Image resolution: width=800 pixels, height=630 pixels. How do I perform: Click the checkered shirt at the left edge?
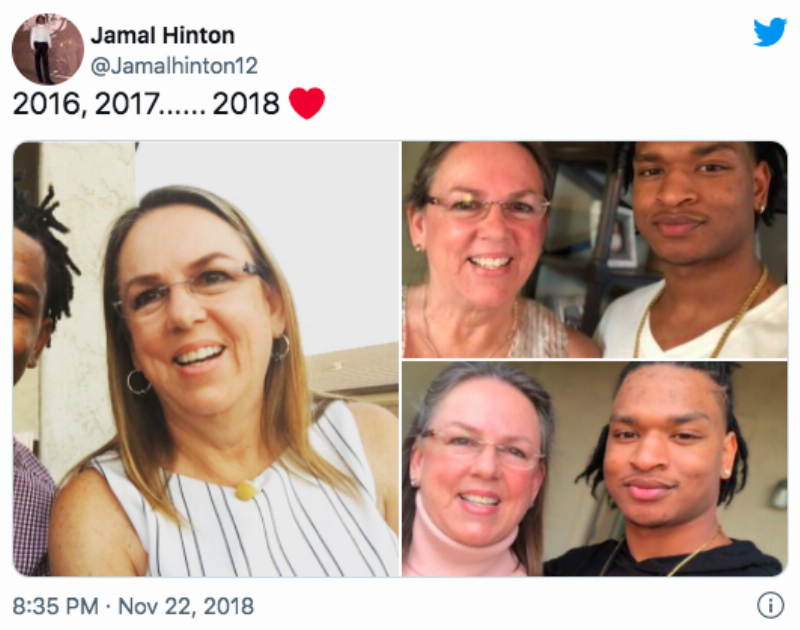coord(32,510)
